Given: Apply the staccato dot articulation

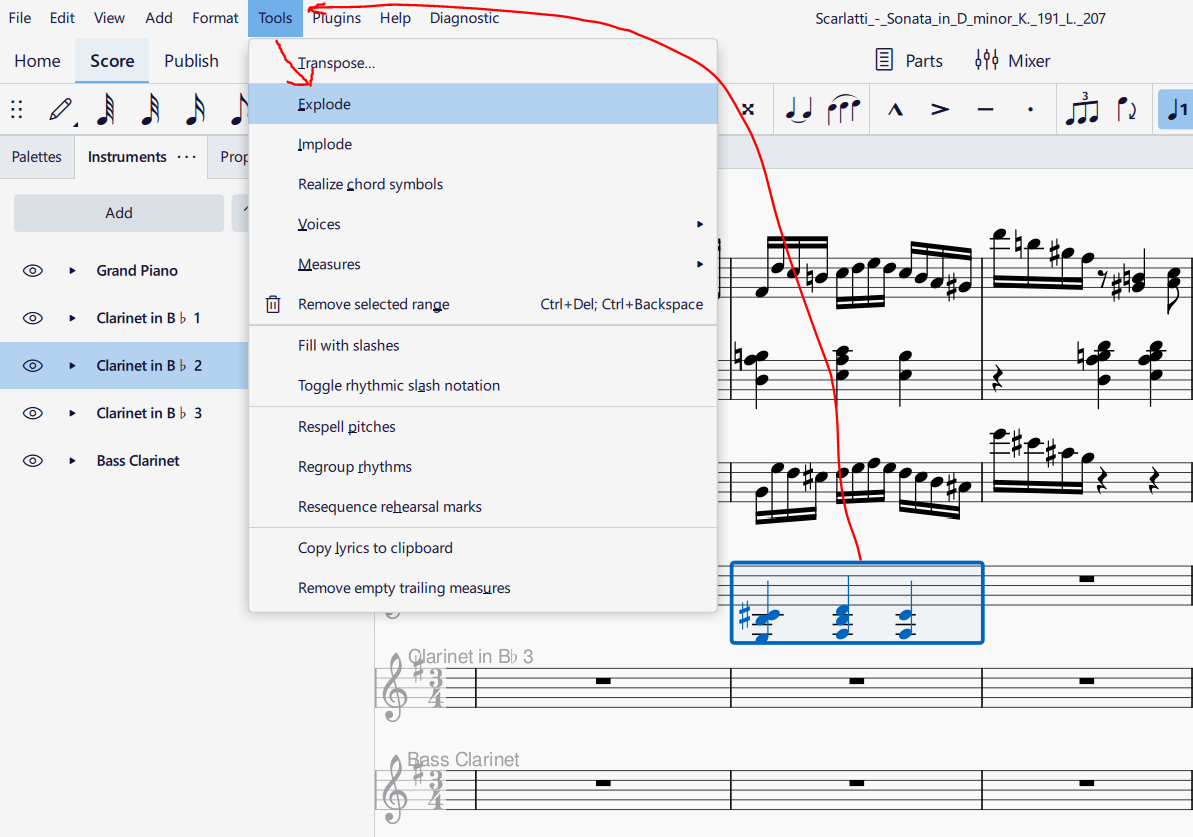Looking at the screenshot, I should pos(1030,110).
